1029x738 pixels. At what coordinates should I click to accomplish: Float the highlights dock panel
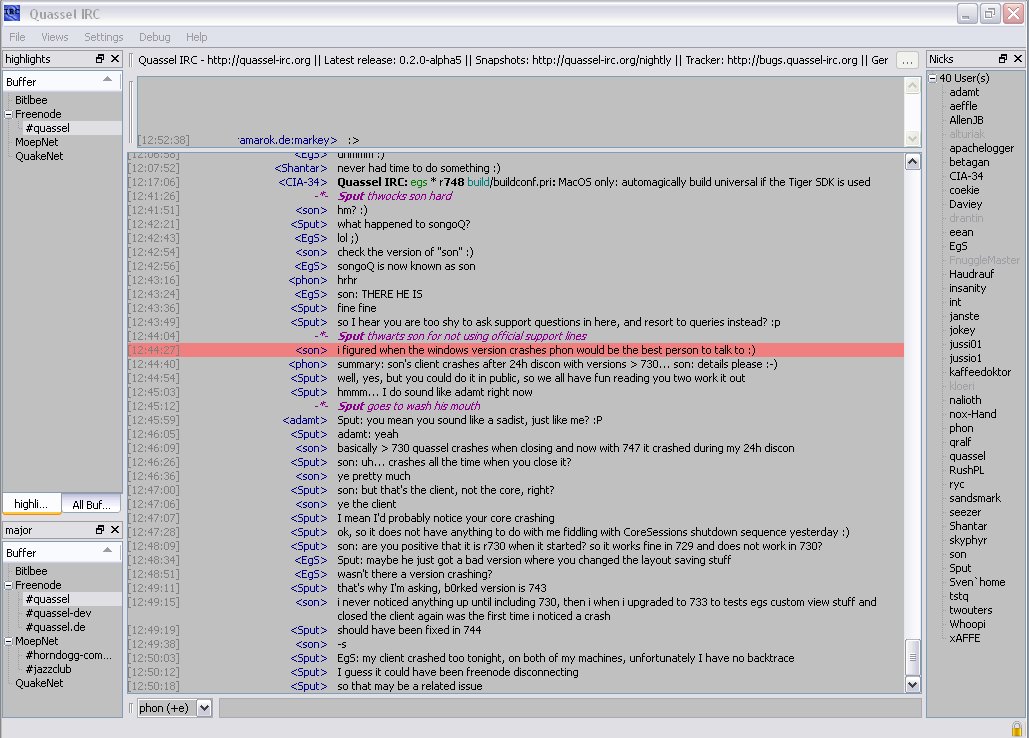coord(100,59)
